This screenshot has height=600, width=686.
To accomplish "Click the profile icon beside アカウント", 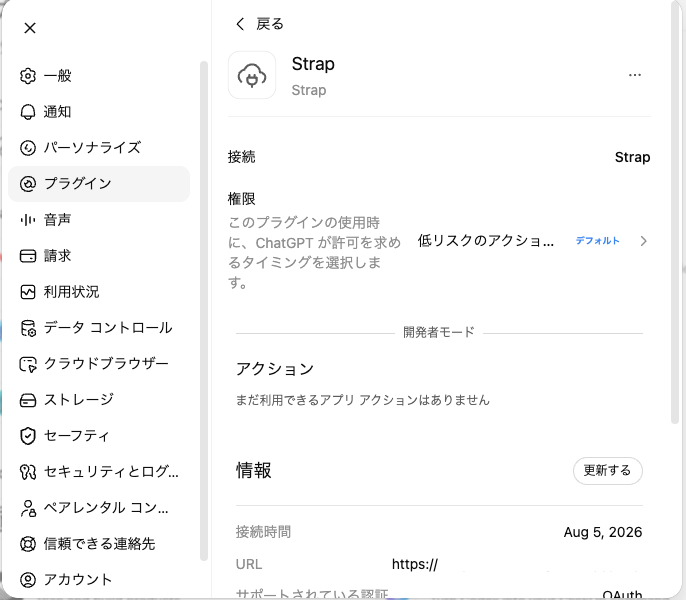I will (x=28, y=580).
